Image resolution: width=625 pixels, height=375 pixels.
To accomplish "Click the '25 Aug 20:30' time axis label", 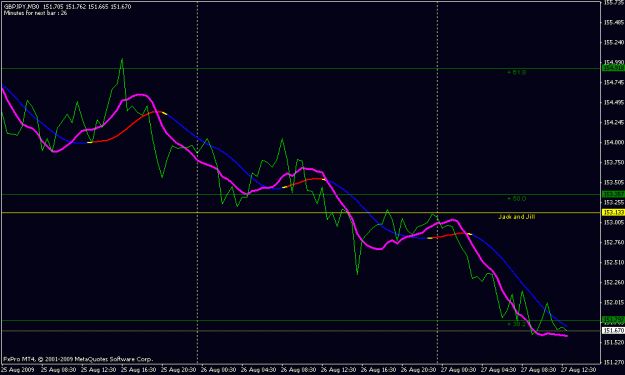I will [178, 369].
